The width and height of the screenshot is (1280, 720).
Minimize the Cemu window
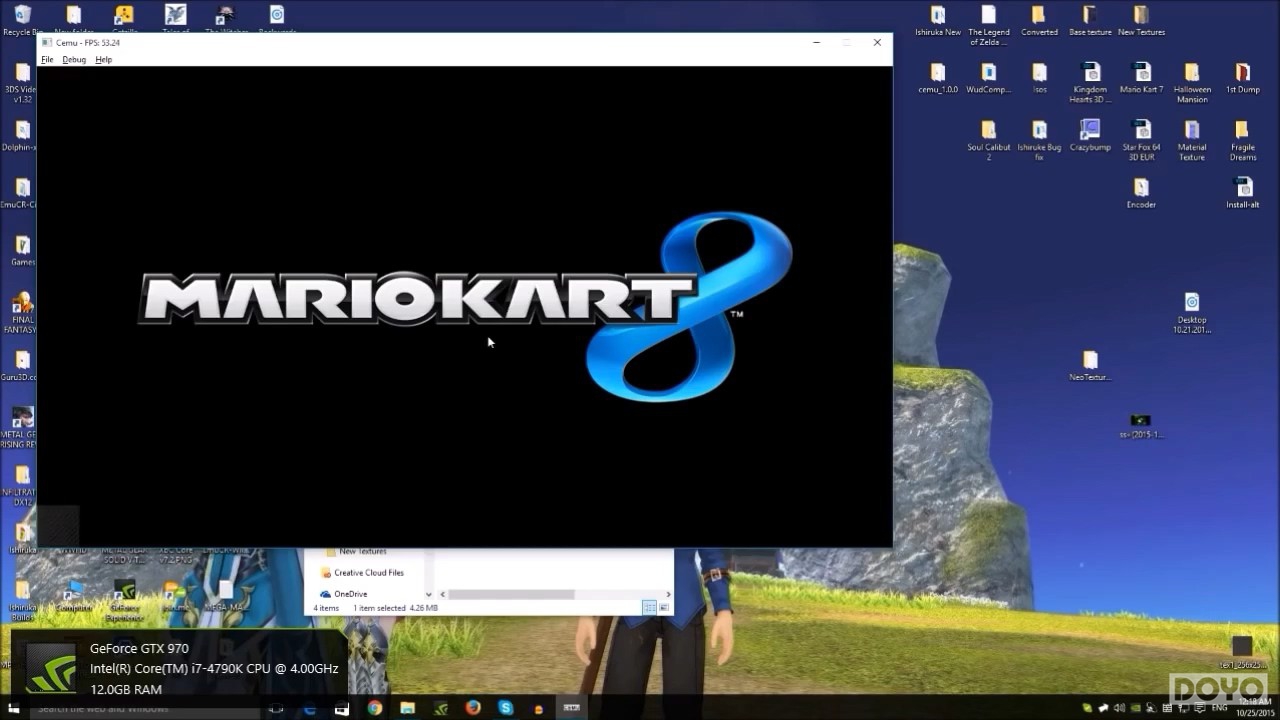pyautogui.click(x=817, y=43)
